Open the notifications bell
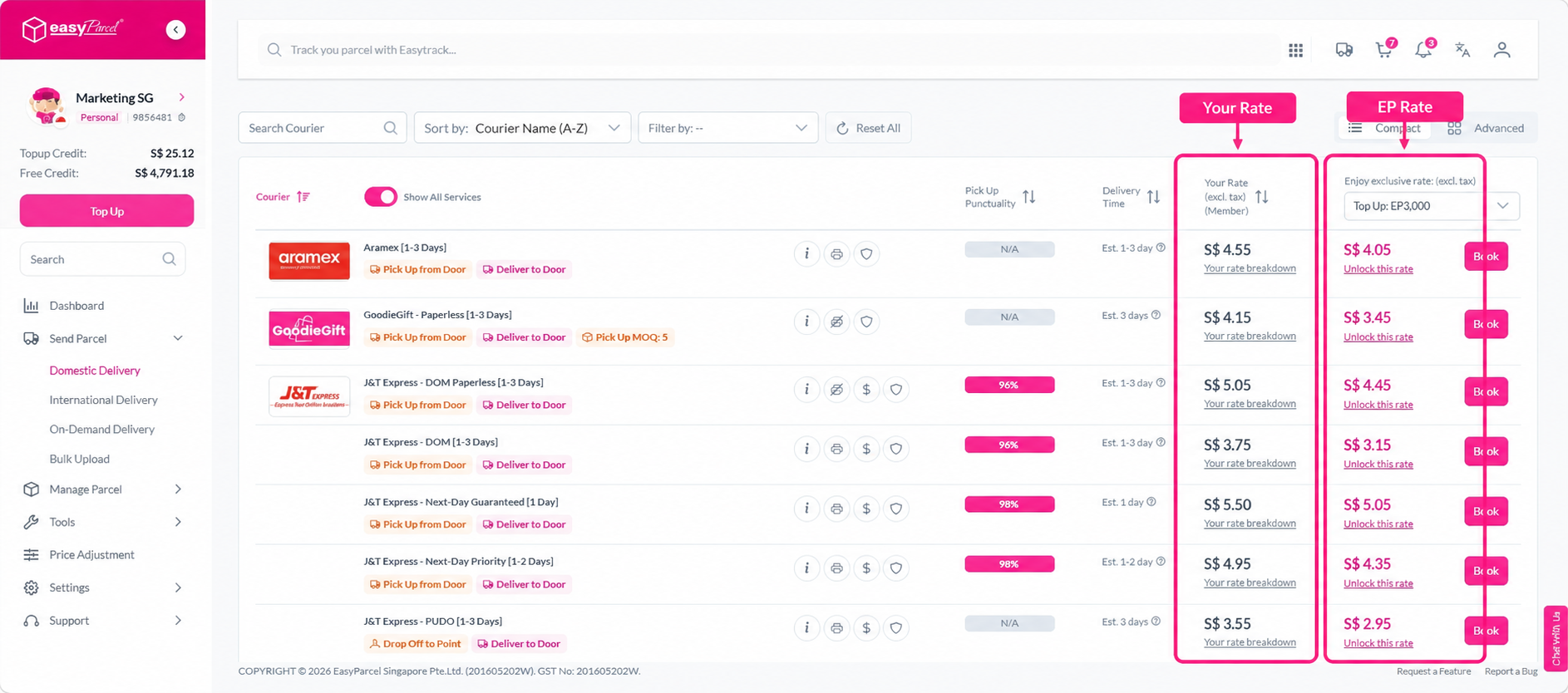Viewport: 1568px width, 693px height. (x=1424, y=50)
